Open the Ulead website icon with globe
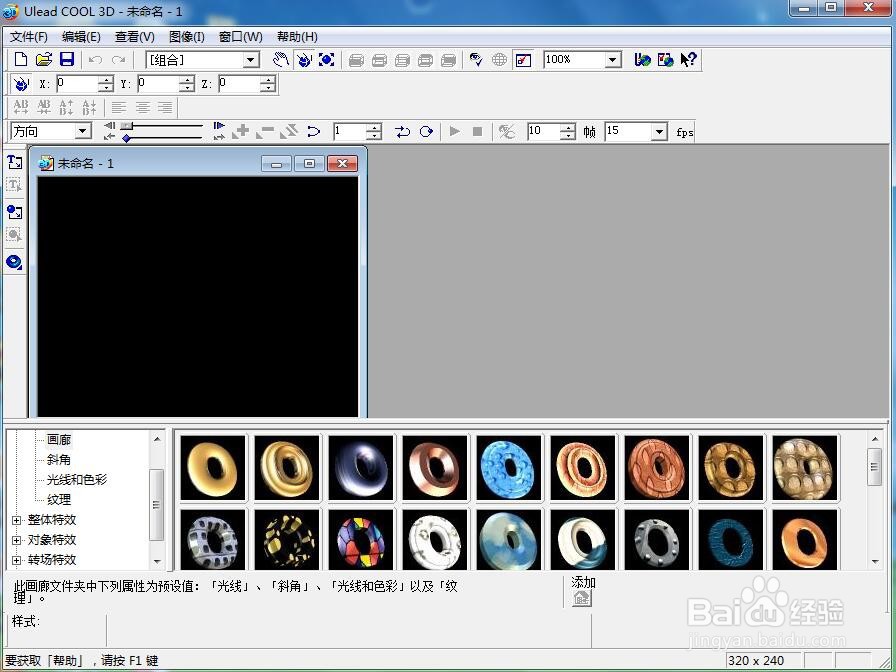The width and height of the screenshot is (896, 672). pos(642,59)
